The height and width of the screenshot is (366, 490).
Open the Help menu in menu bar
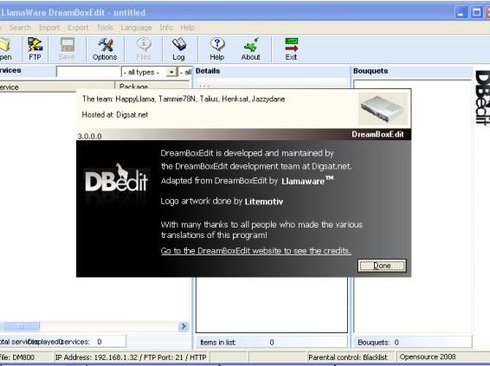coord(187,28)
